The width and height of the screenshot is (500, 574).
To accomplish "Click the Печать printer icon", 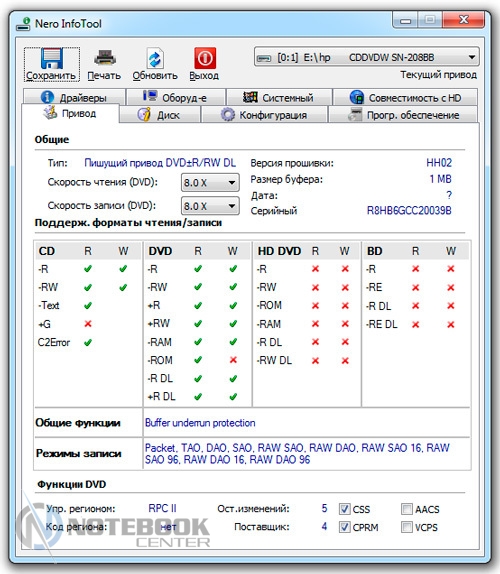I will pyautogui.click(x=105, y=58).
